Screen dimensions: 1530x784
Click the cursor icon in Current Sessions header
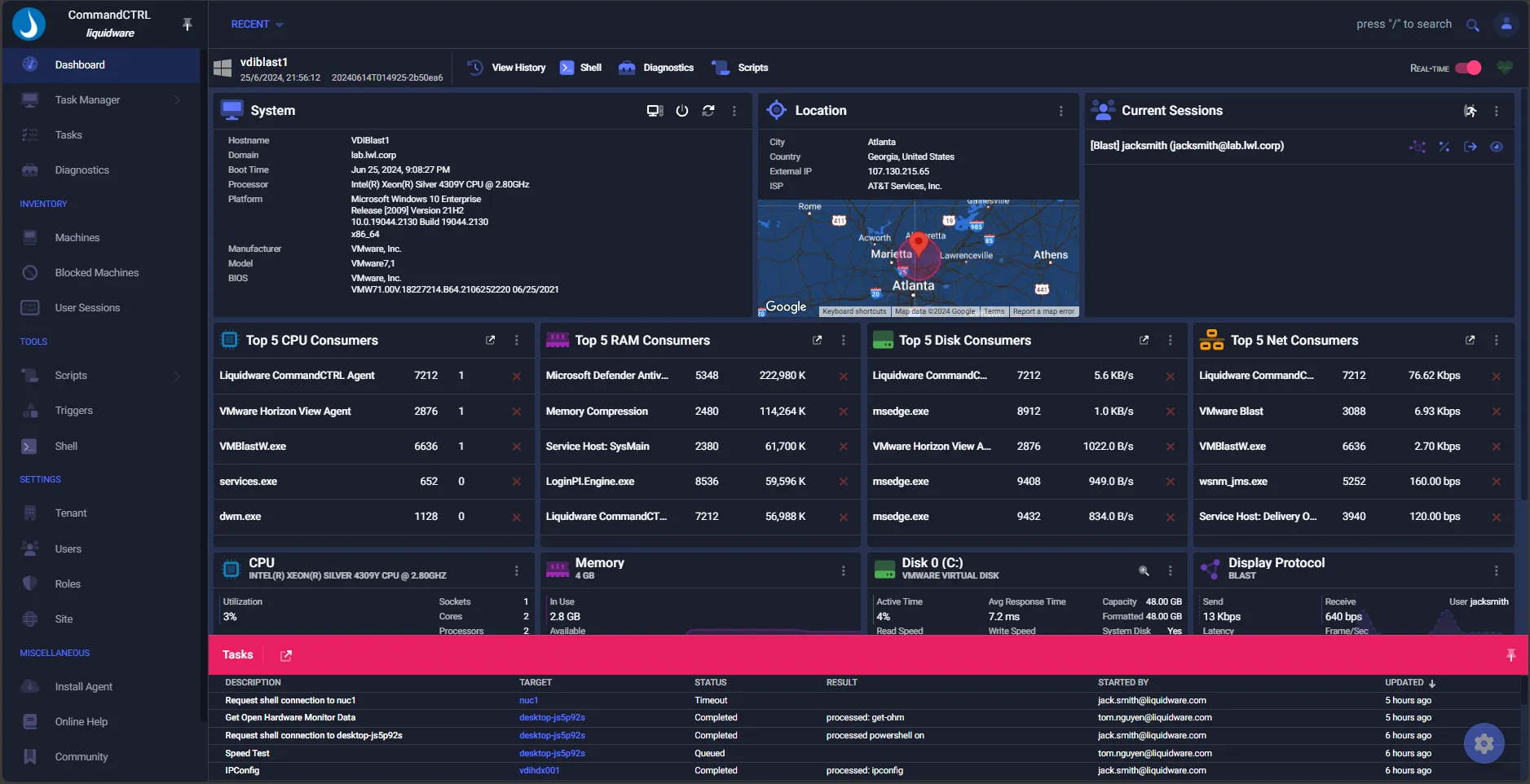(1470, 111)
